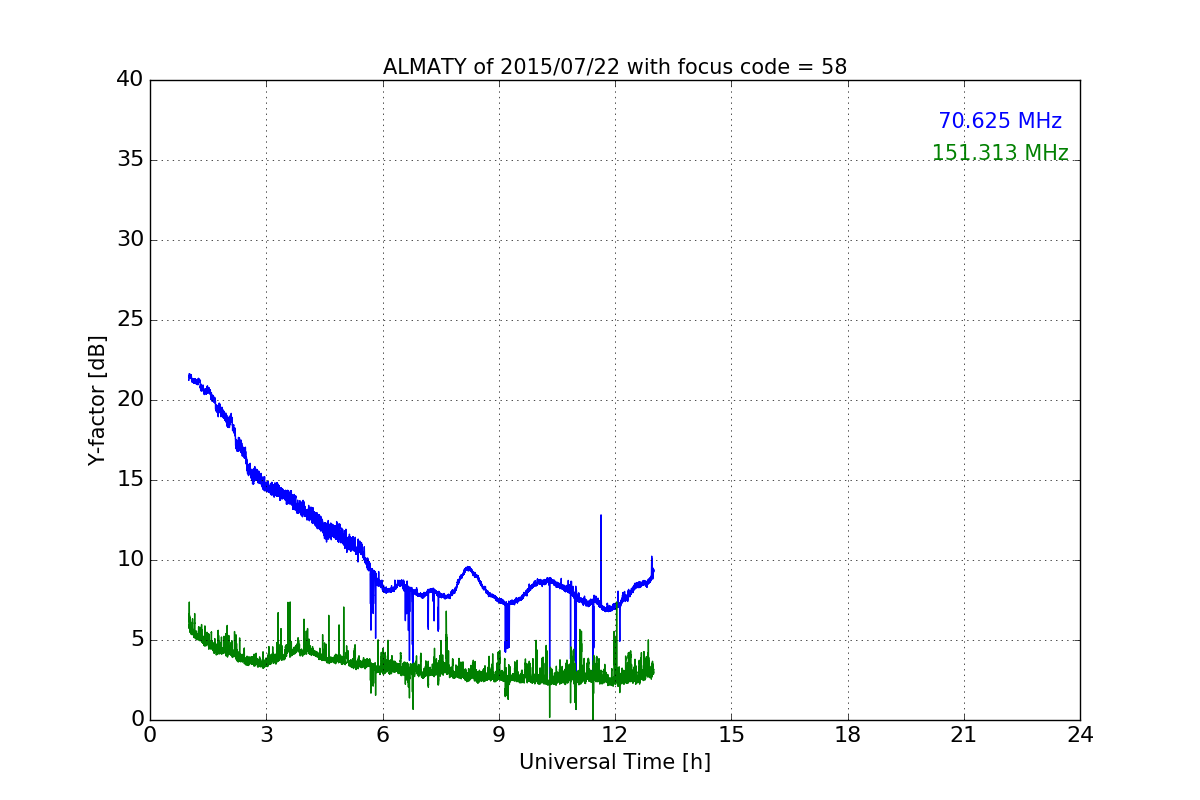
Task: Click the y-axis tick label 30
Action: pos(130,239)
